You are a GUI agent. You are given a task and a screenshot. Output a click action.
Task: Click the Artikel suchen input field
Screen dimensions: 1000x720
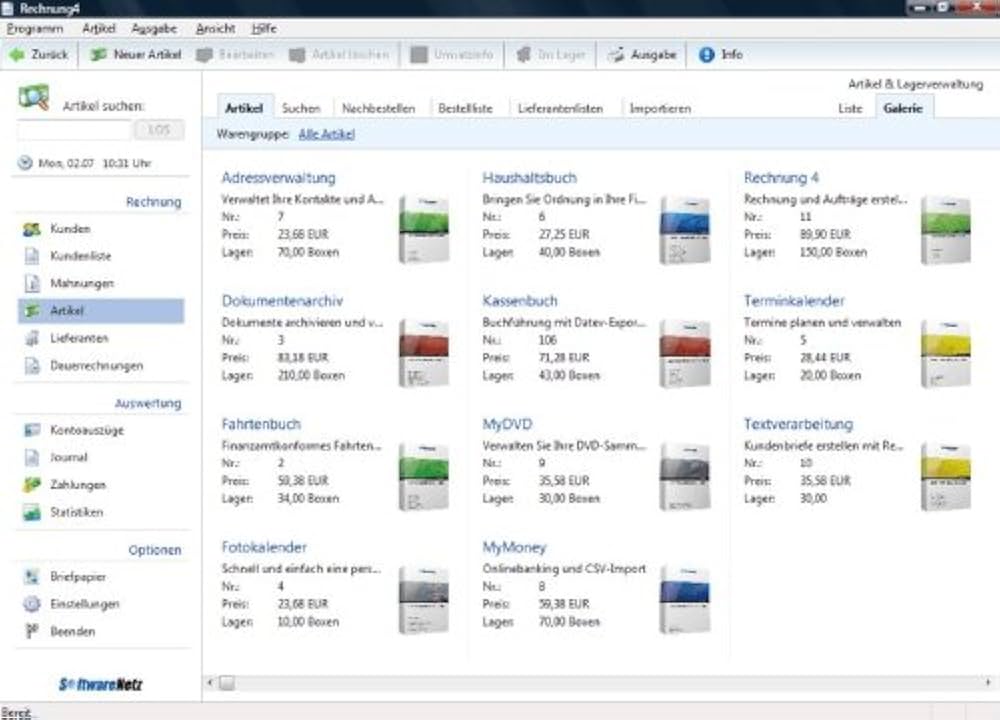pos(74,130)
